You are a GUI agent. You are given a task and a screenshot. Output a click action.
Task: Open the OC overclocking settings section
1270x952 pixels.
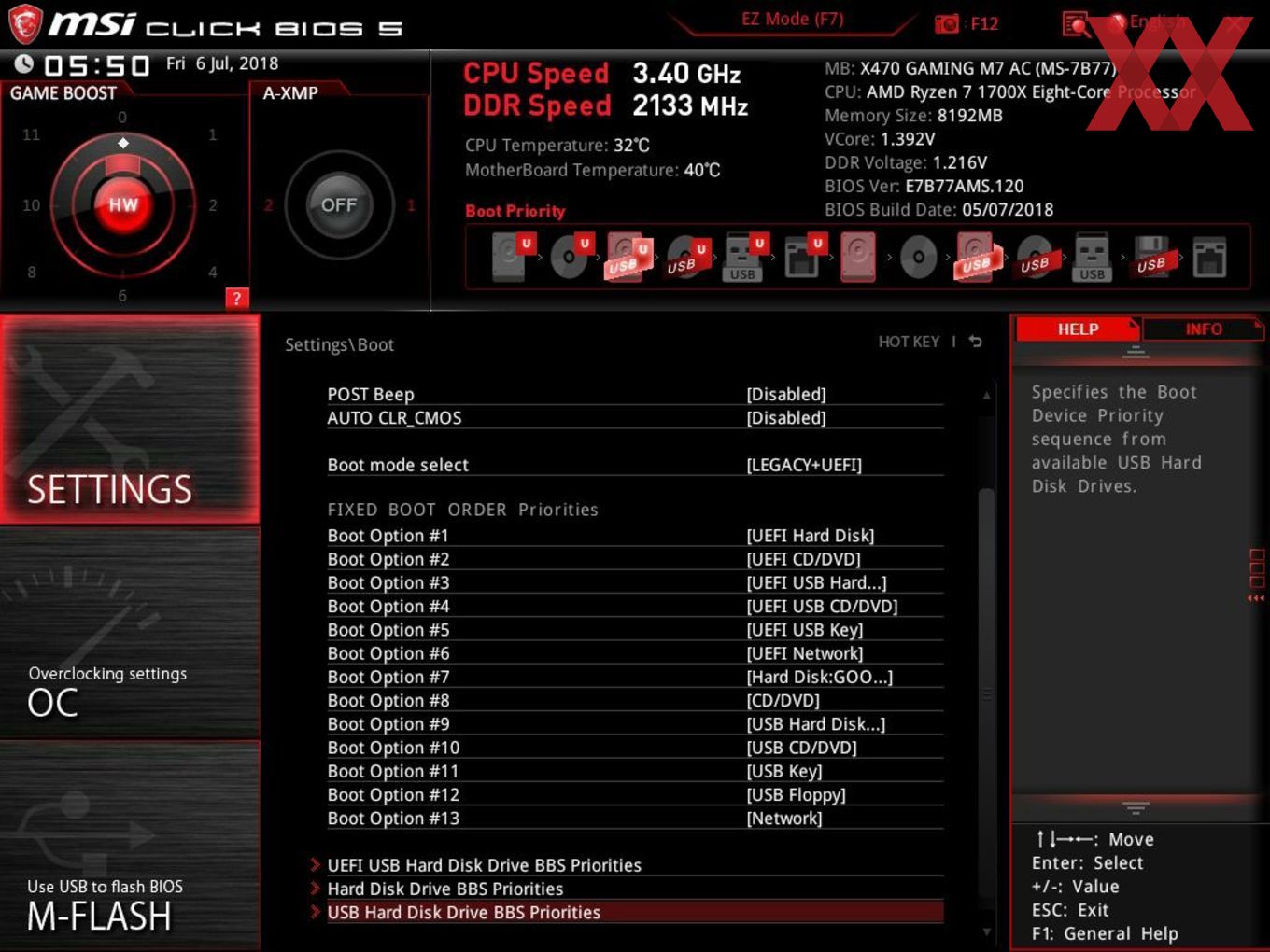click(x=130, y=633)
